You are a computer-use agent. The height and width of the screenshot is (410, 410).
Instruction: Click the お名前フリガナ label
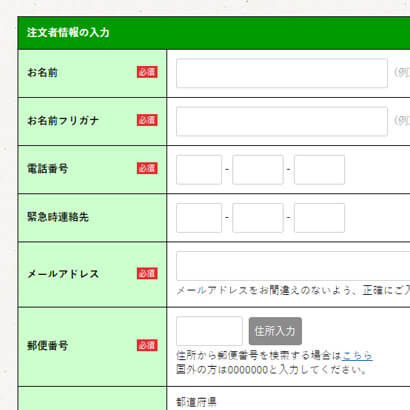[63, 121]
